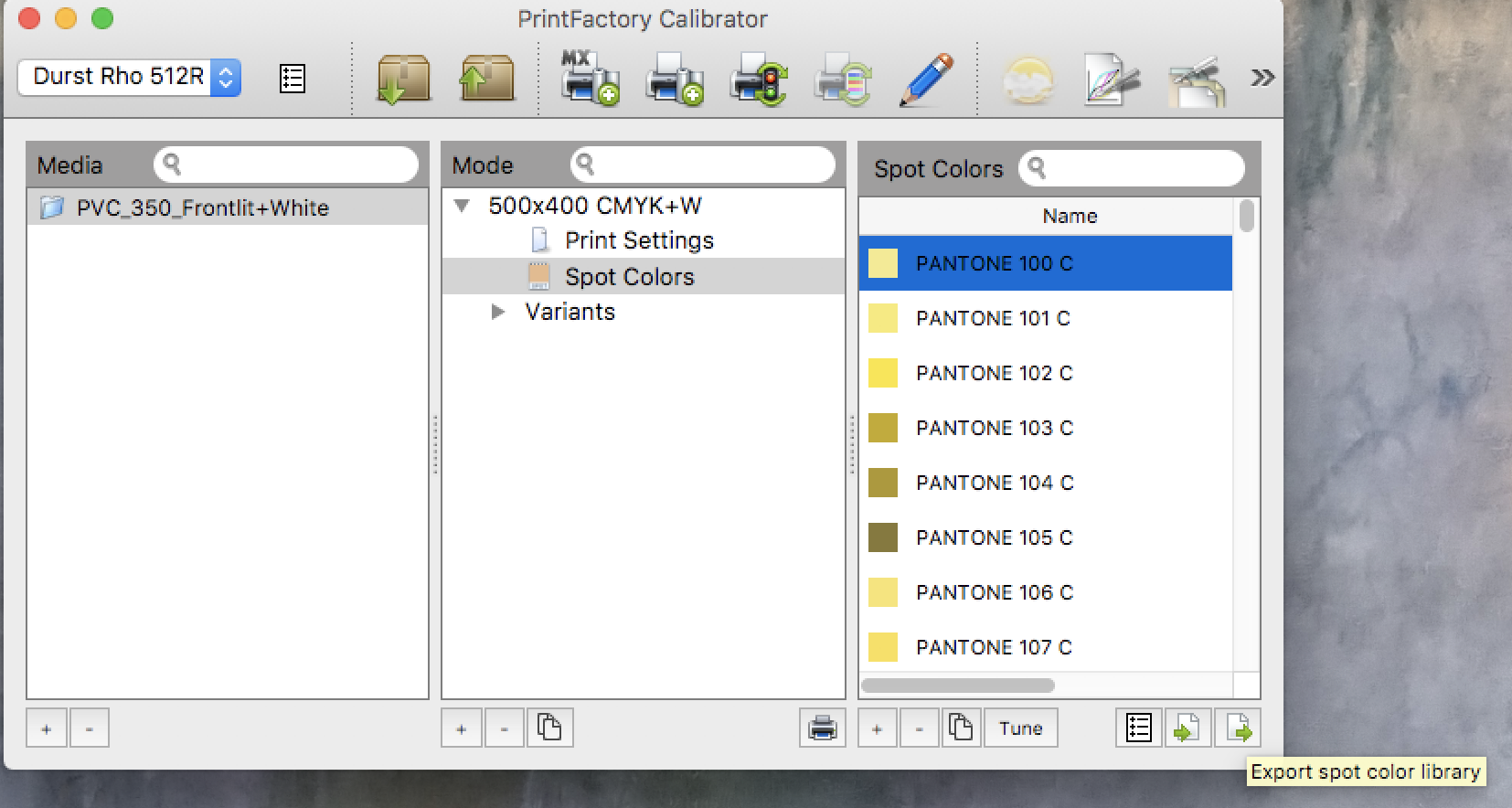Click the import package box icon

click(403, 79)
